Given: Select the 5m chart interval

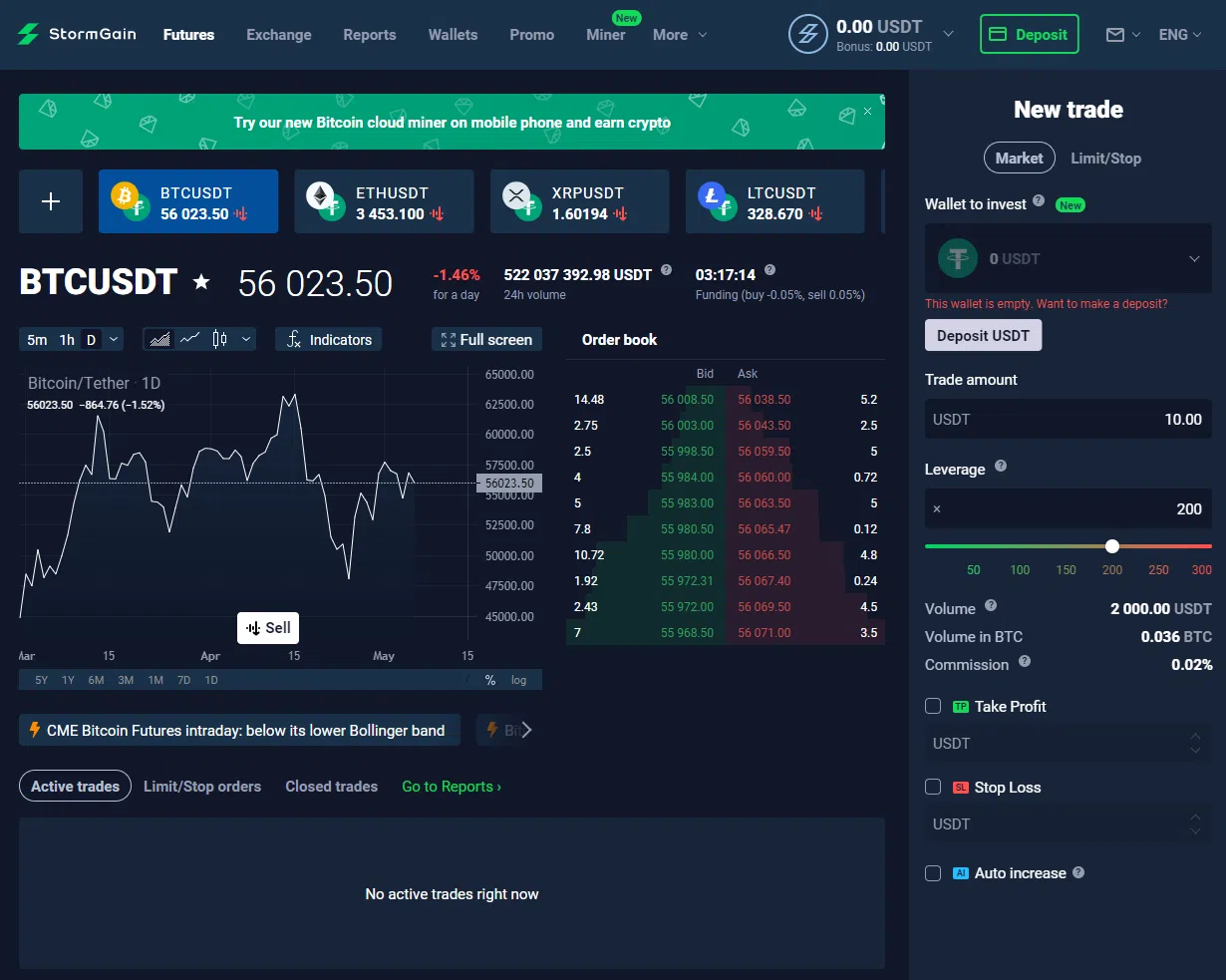Looking at the screenshot, I should click(37, 340).
